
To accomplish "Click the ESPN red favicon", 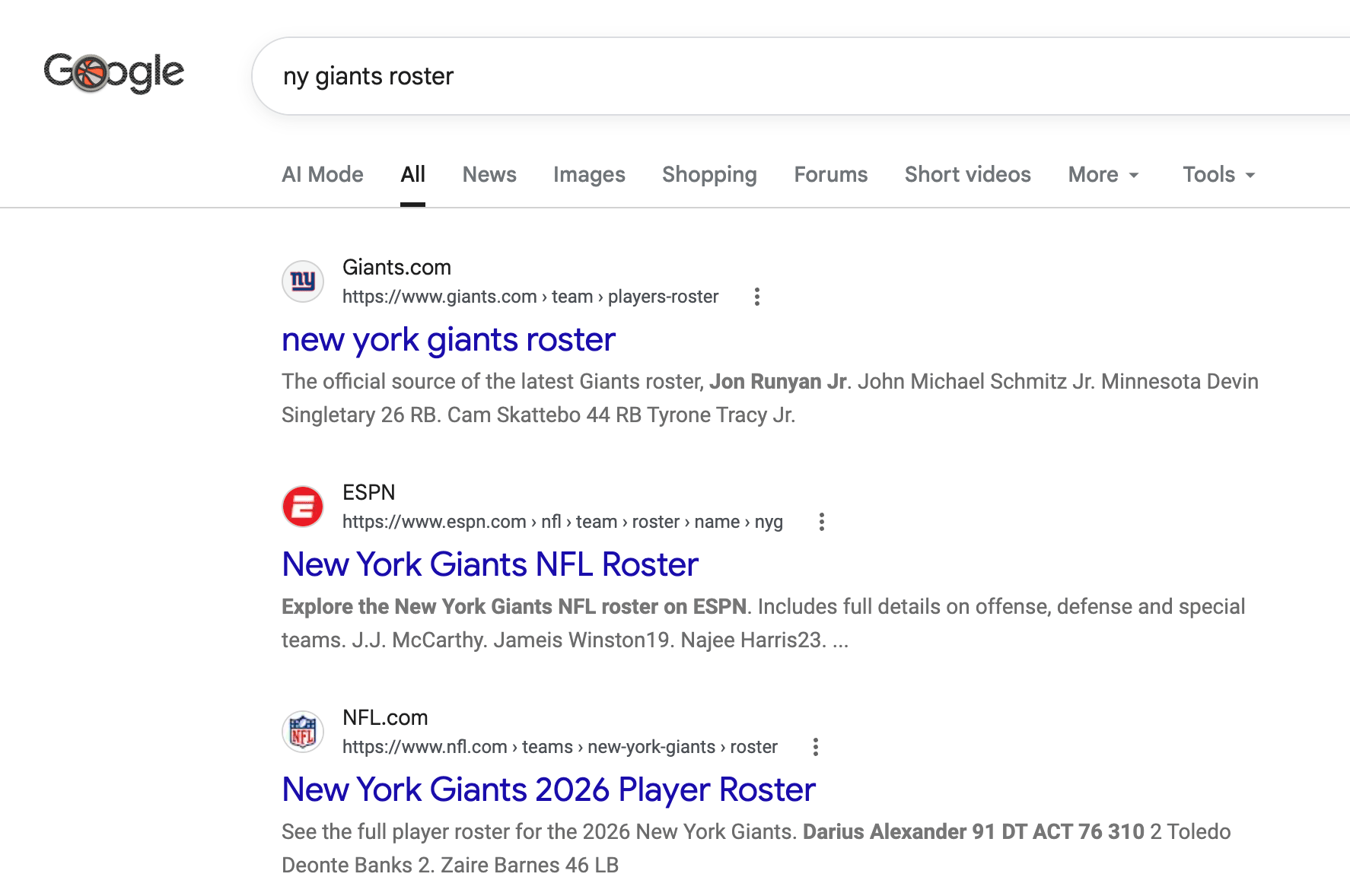I will click(303, 507).
